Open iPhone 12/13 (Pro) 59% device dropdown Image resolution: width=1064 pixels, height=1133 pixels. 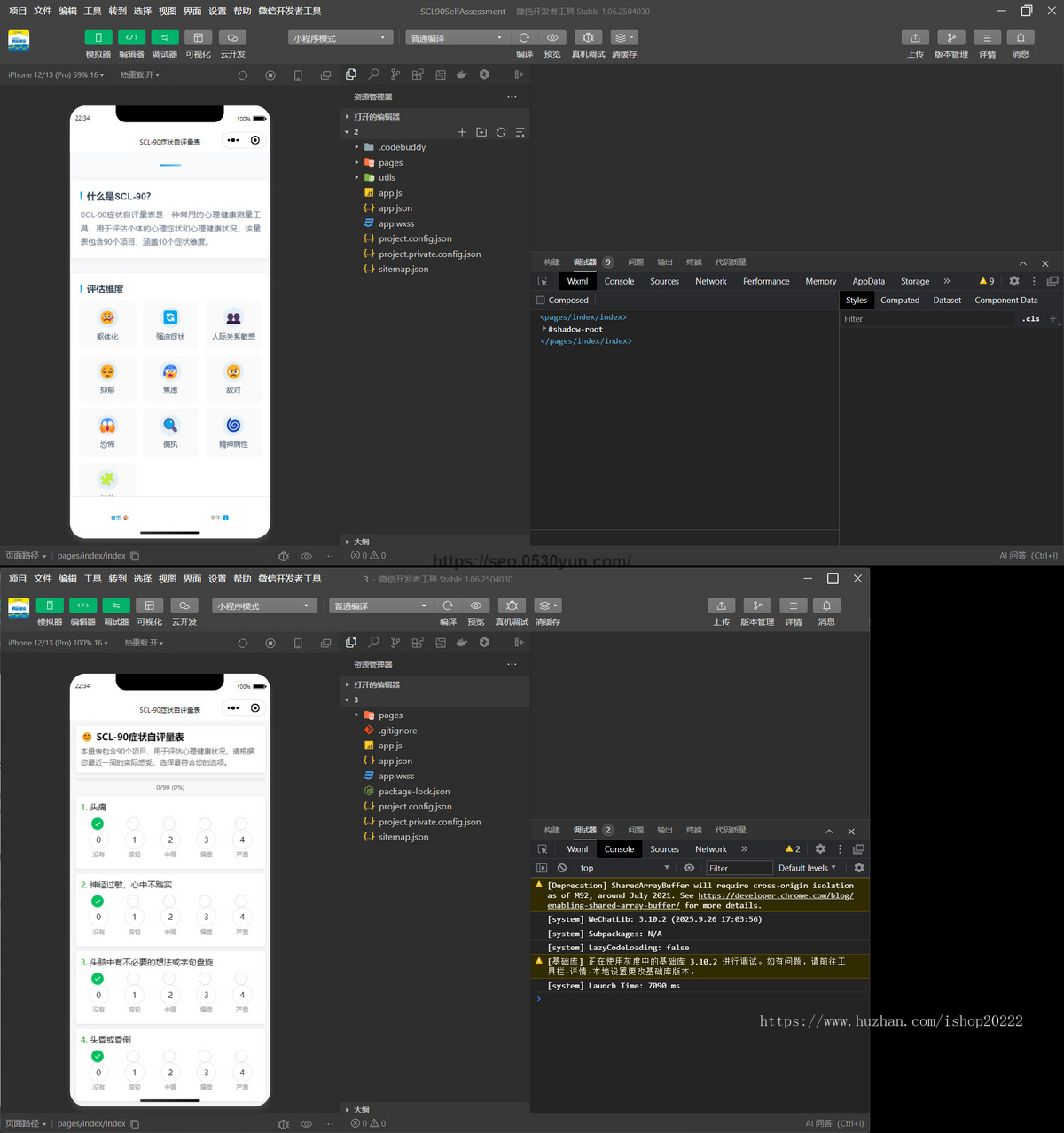[x=56, y=75]
